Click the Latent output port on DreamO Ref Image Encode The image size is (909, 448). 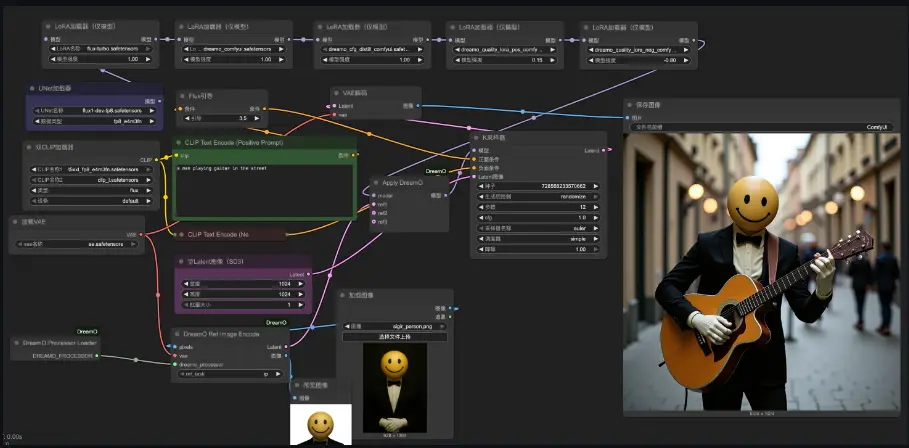point(288,347)
